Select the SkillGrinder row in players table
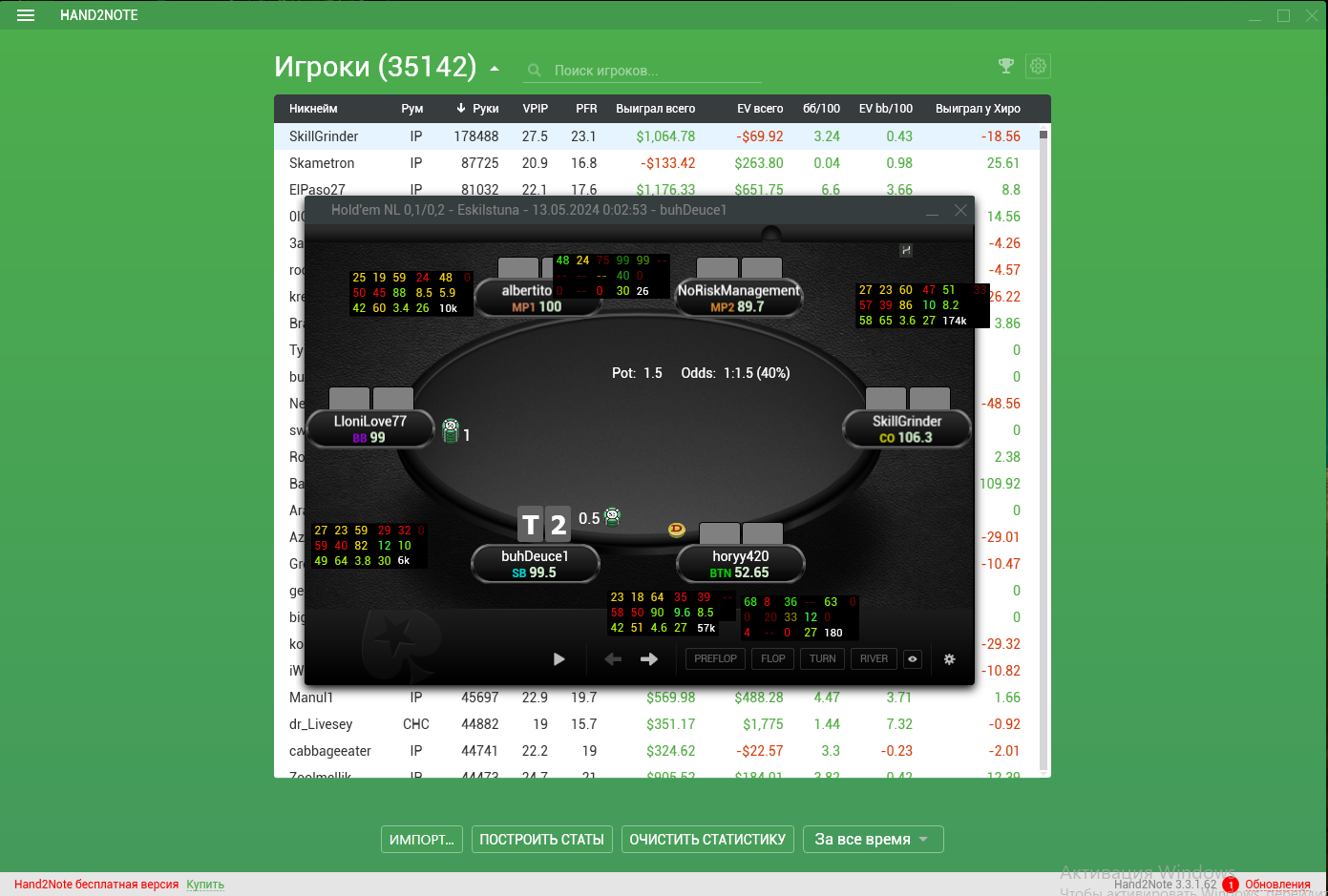1328x896 pixels. (656, 136)
